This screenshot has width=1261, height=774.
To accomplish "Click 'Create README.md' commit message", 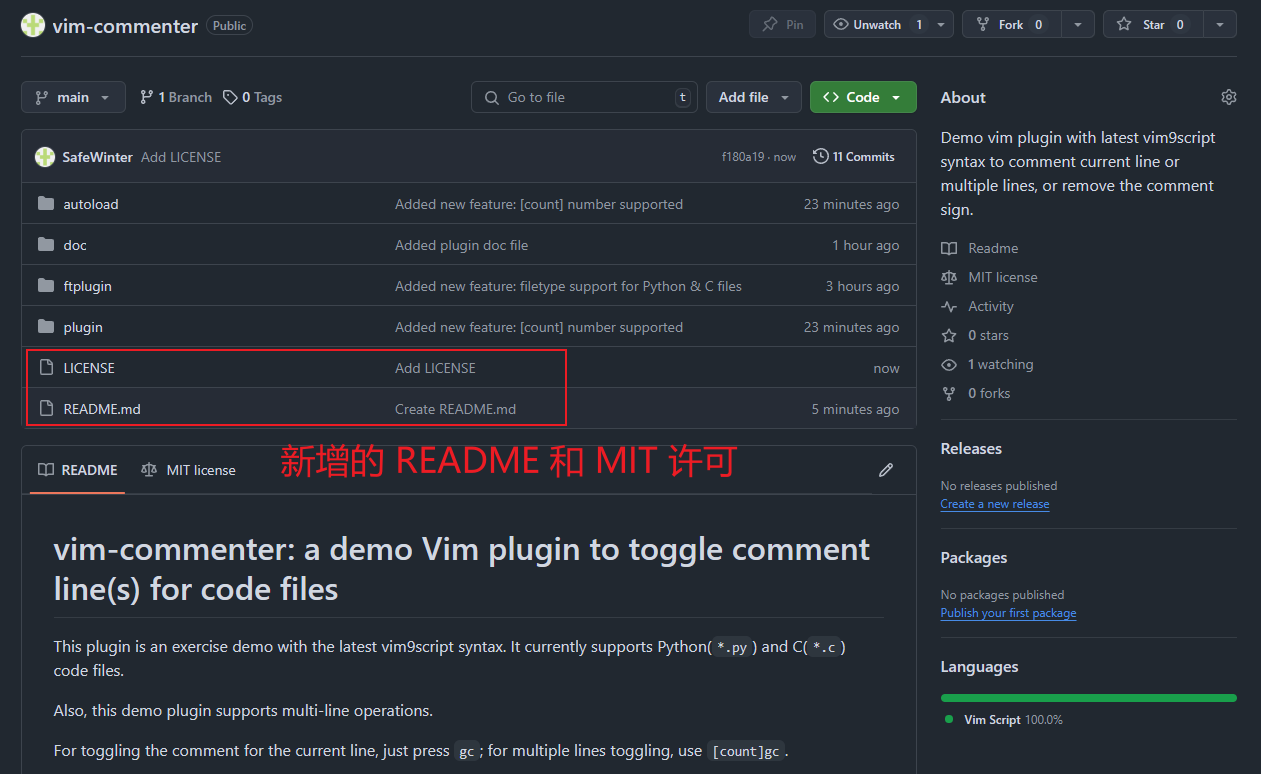I will (455, 408).
